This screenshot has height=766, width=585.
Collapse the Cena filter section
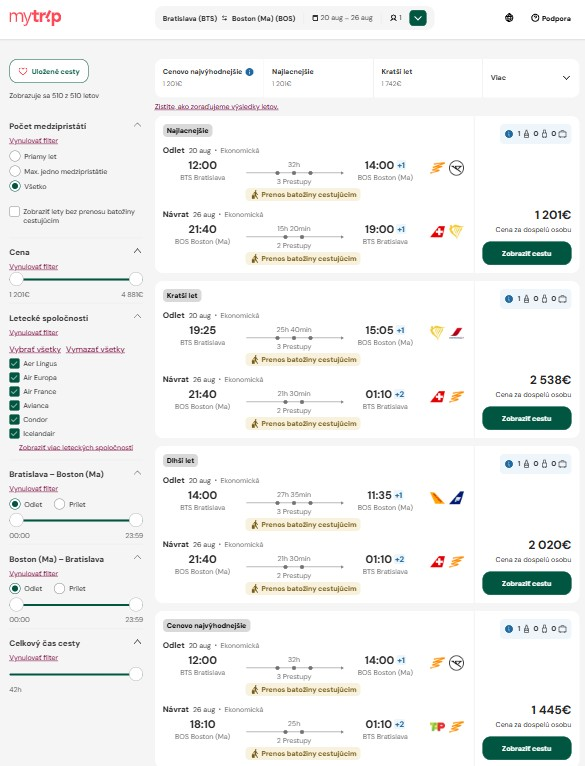[138, 251]
